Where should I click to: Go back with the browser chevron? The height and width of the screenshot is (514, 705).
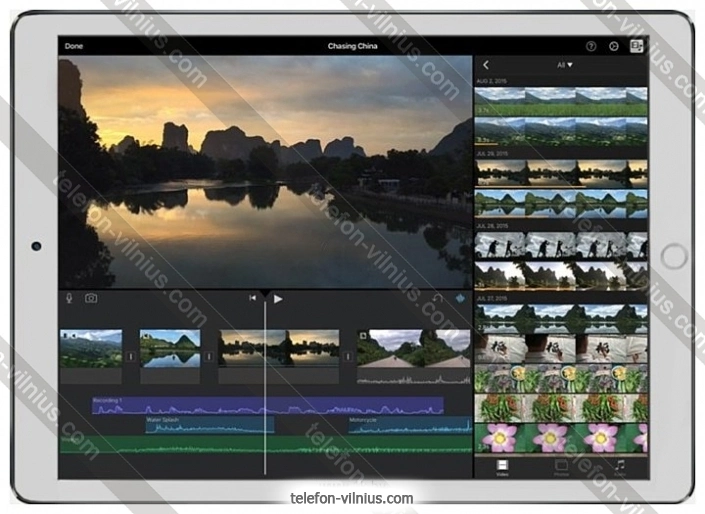tap(486, 65)
